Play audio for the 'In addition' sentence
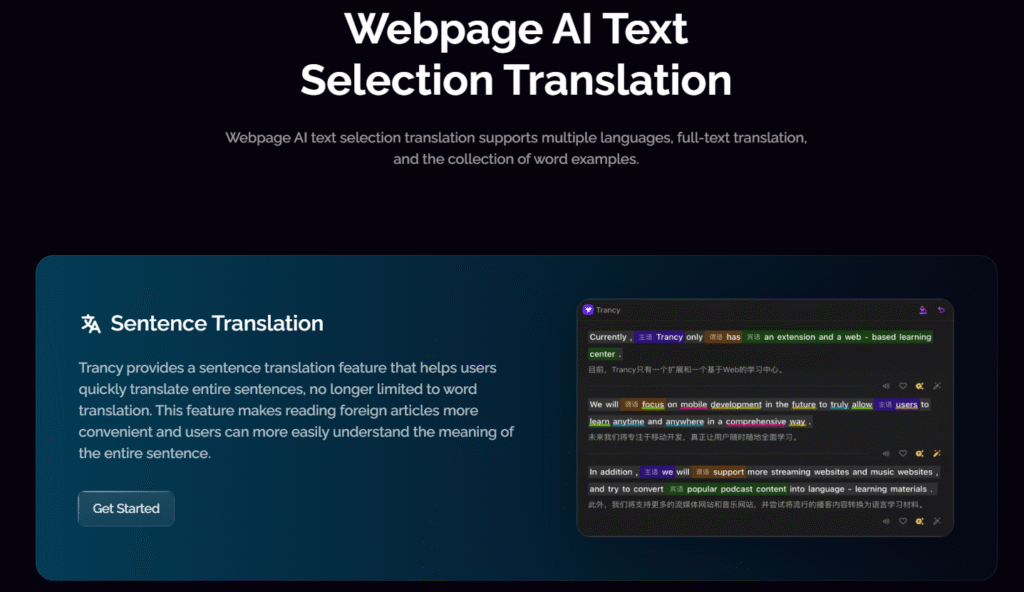1024x592 pixels. (x=886, y=521)
